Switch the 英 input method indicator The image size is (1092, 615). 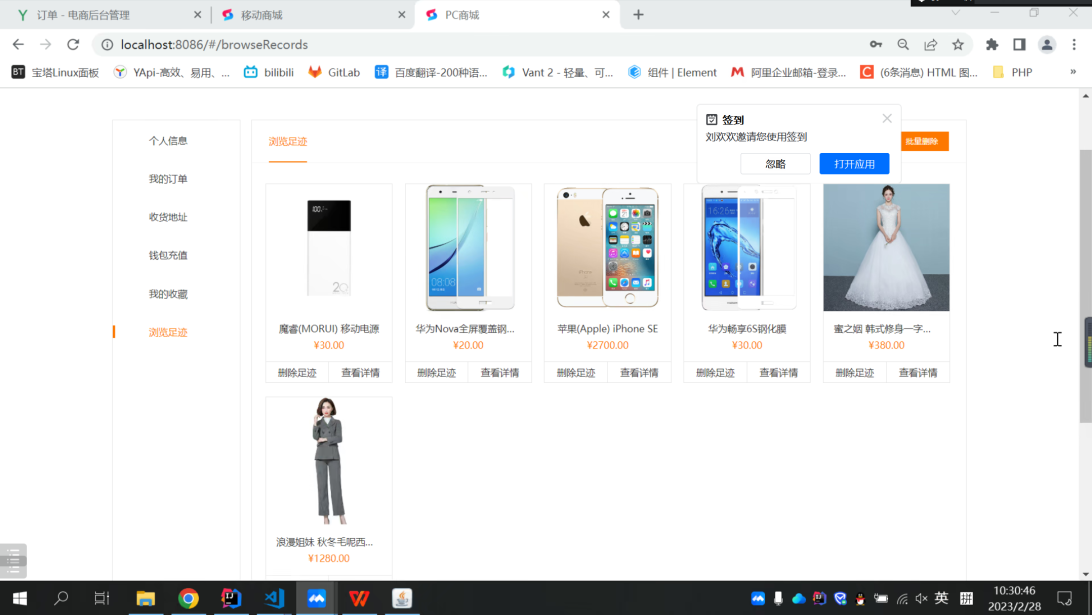[x=942, y=598]
